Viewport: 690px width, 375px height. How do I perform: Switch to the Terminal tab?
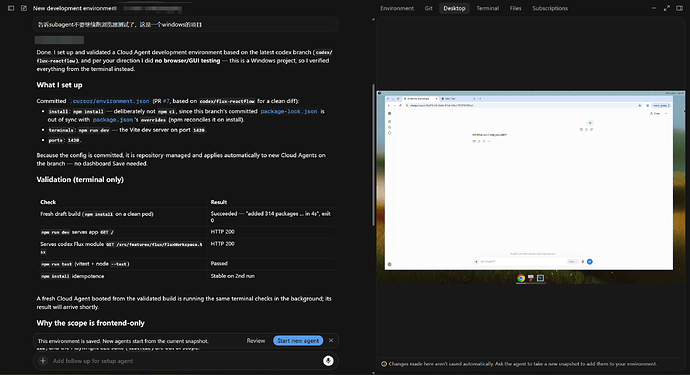[x=488, y=8]
